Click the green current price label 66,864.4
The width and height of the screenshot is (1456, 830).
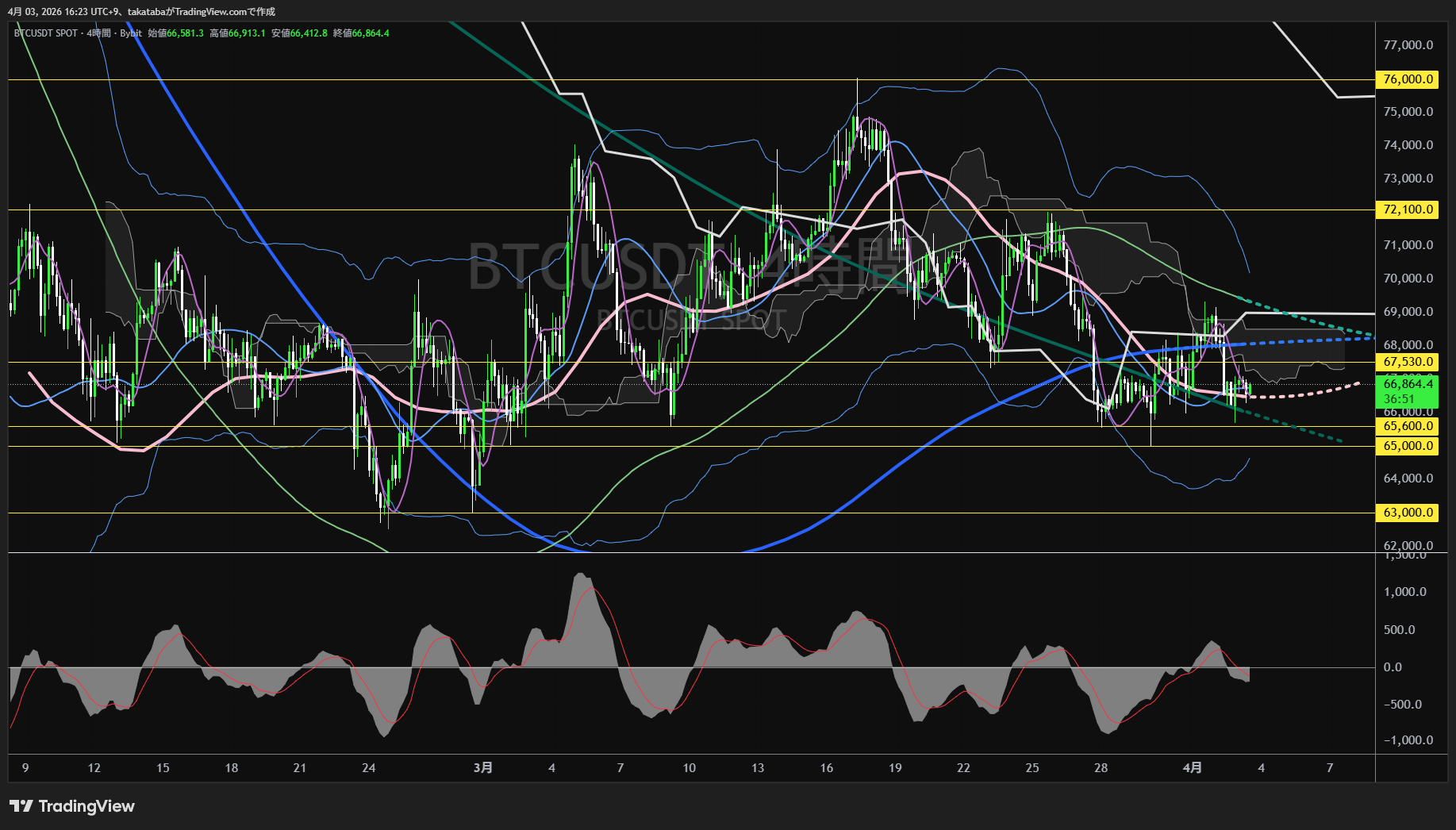pyautogui.click(x=1408, y=384)
